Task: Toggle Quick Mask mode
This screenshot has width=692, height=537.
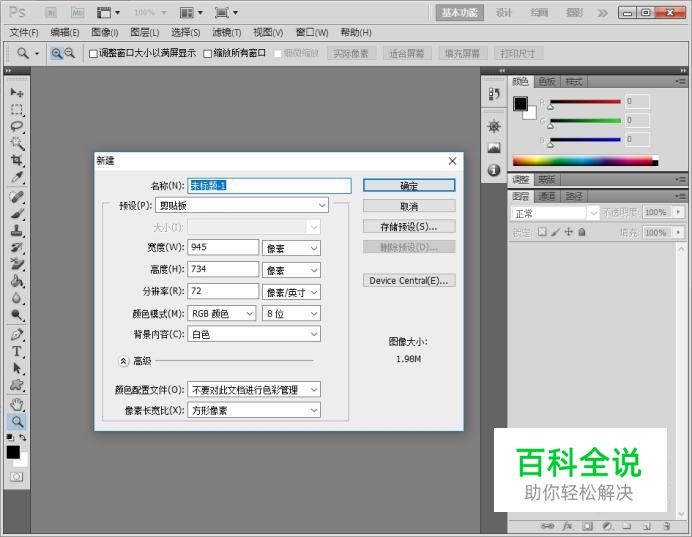Action: 16,477
